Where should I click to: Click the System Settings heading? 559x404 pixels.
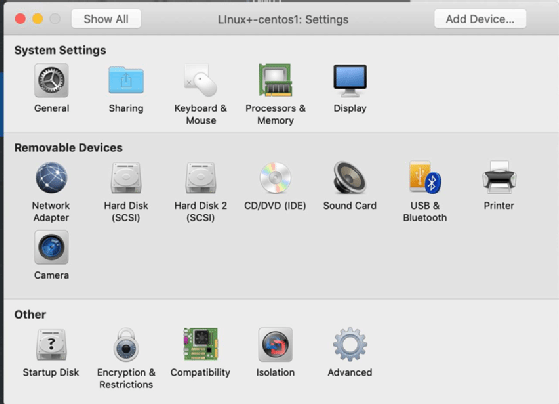[60, 50]
